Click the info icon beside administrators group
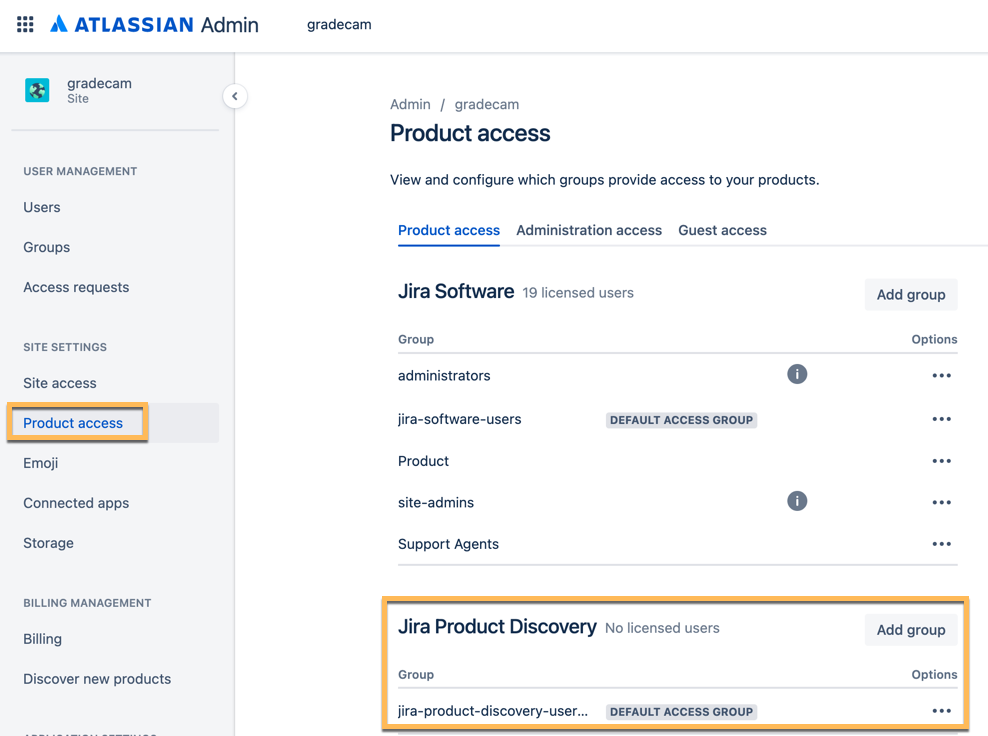 pos(797,374)
